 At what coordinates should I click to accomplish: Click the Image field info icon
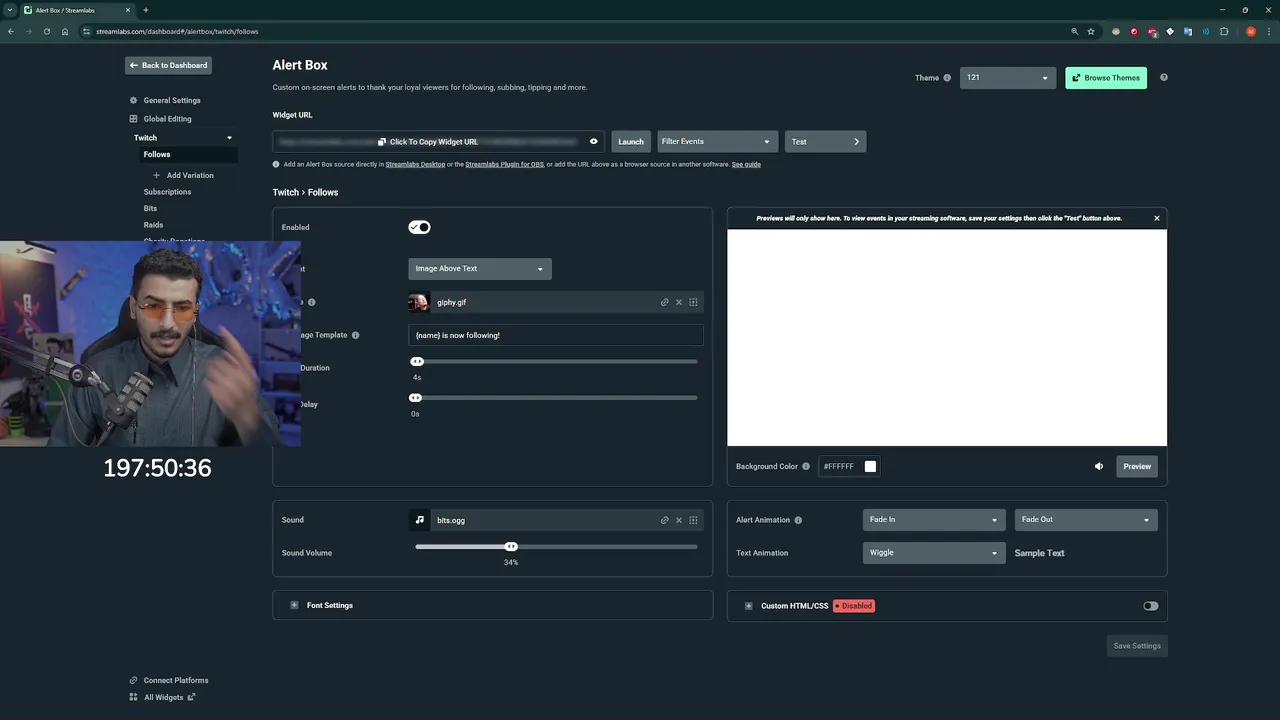pos(311,302)
